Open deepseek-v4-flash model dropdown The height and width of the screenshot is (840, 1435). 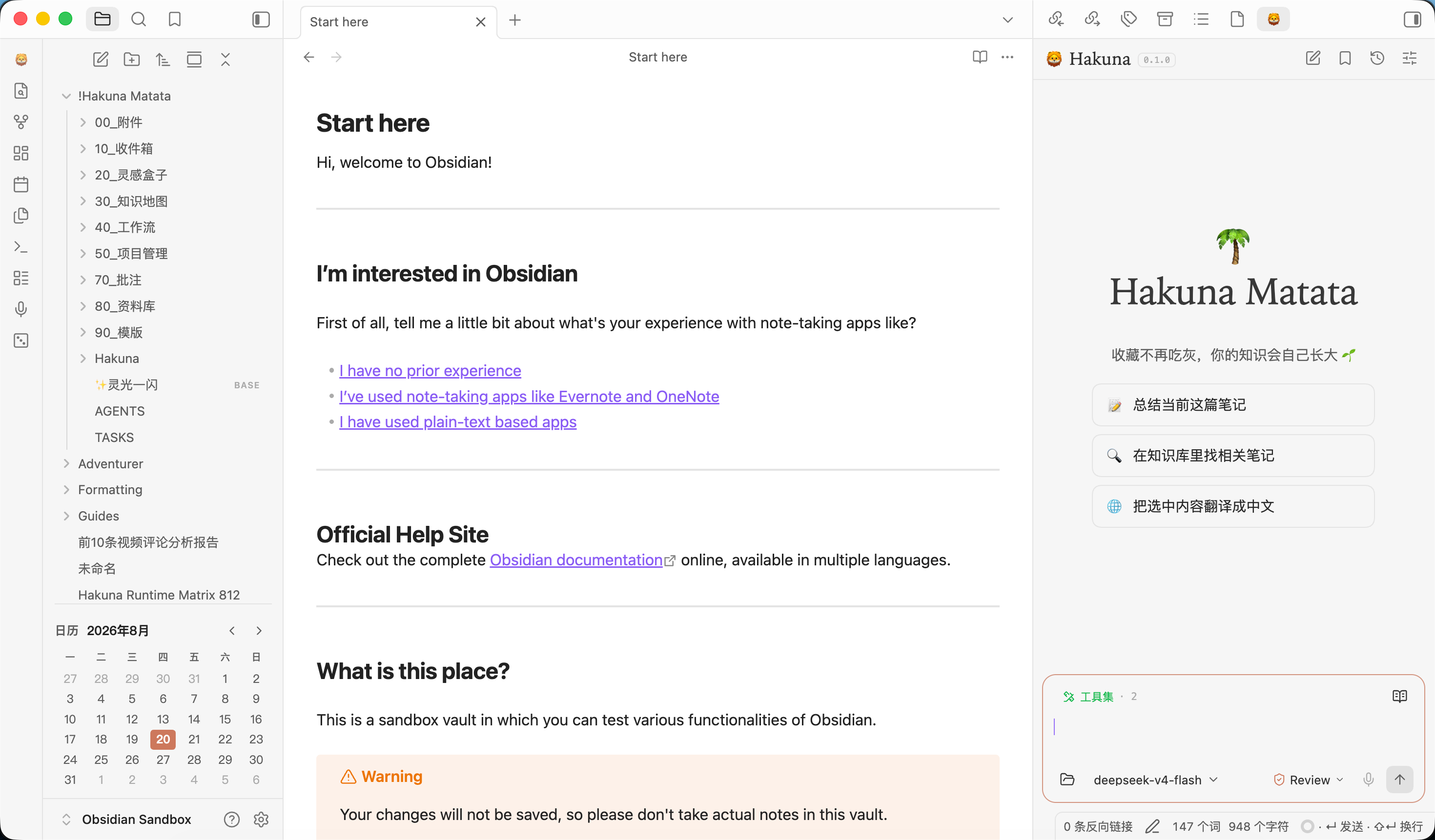point(1155,780)
